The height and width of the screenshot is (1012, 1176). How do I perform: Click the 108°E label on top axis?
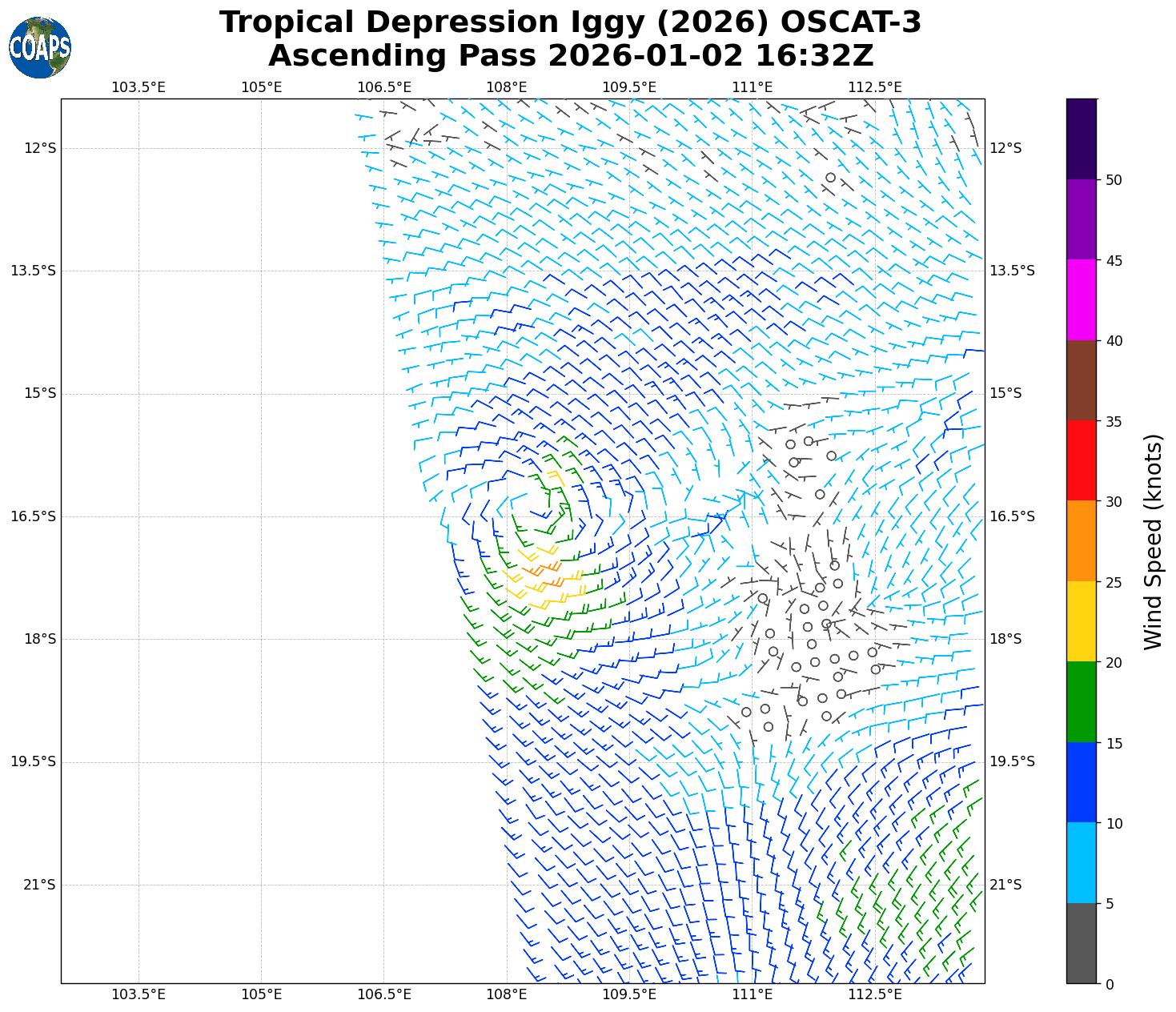click(x=507, y=86)
